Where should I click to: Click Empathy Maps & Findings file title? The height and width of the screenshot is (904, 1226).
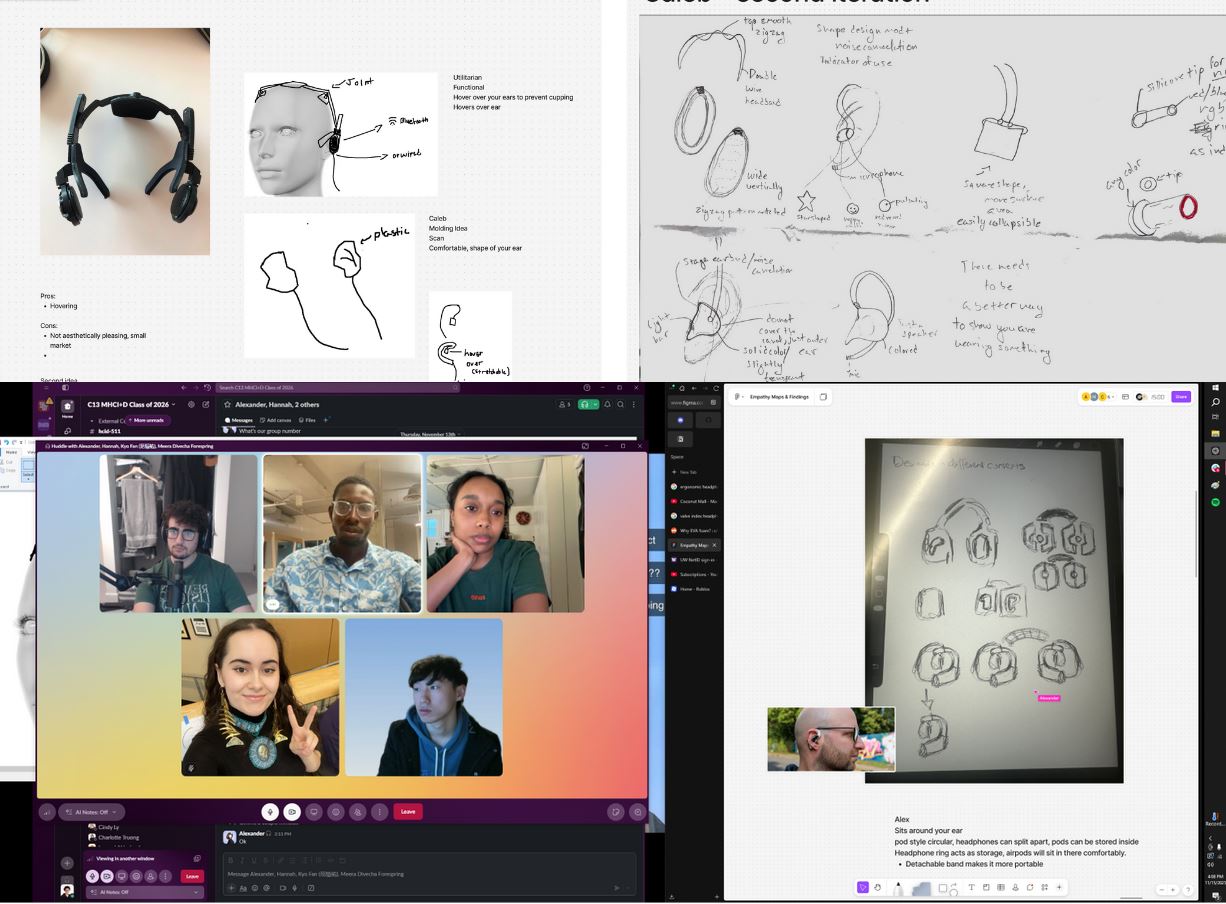pyautogui.click(x=779, y=397)
